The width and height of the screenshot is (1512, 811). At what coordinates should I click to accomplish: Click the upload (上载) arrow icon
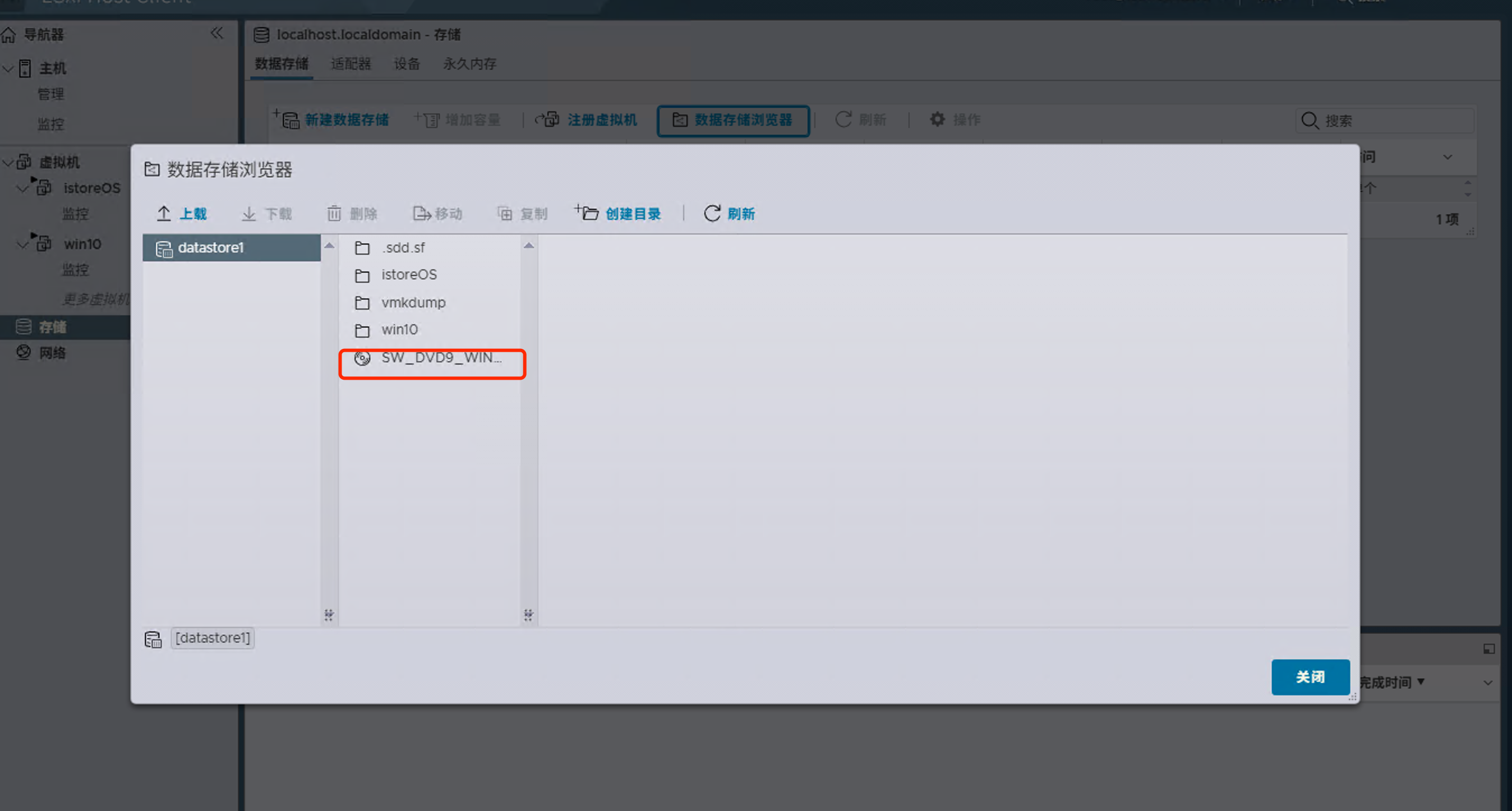click(164, 214)
